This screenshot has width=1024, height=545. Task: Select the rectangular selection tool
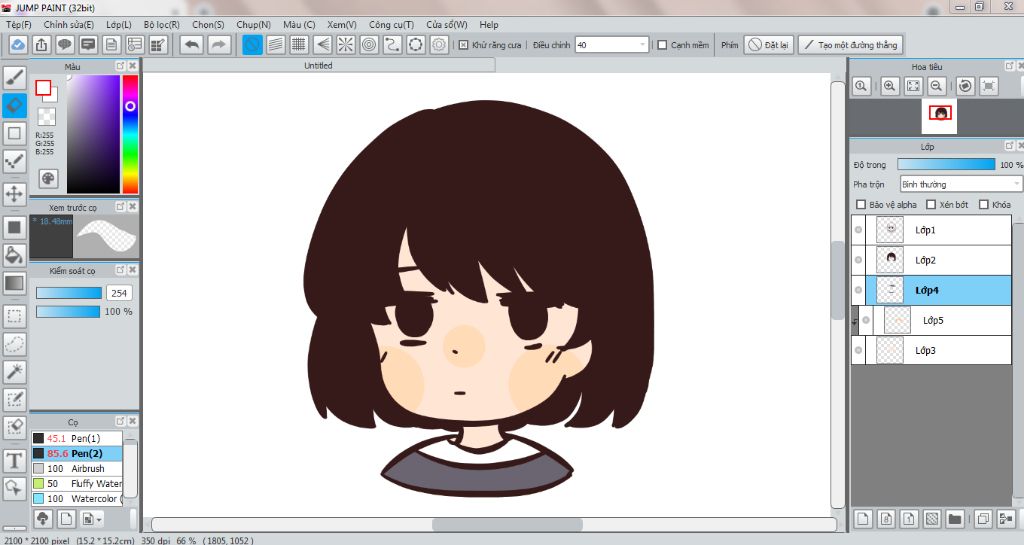pos(14,316)
